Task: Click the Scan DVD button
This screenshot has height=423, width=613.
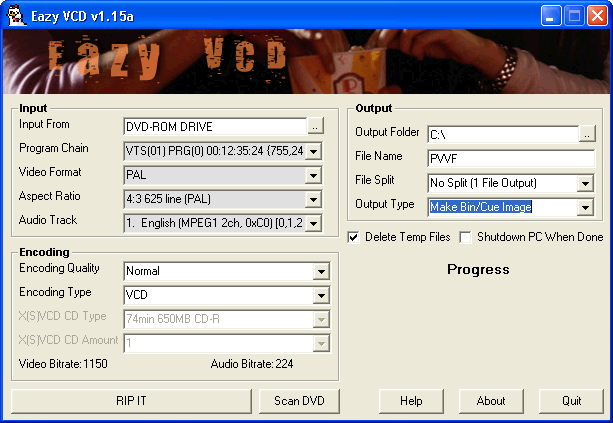Action: pyautogui.click(x=299, y=401)
